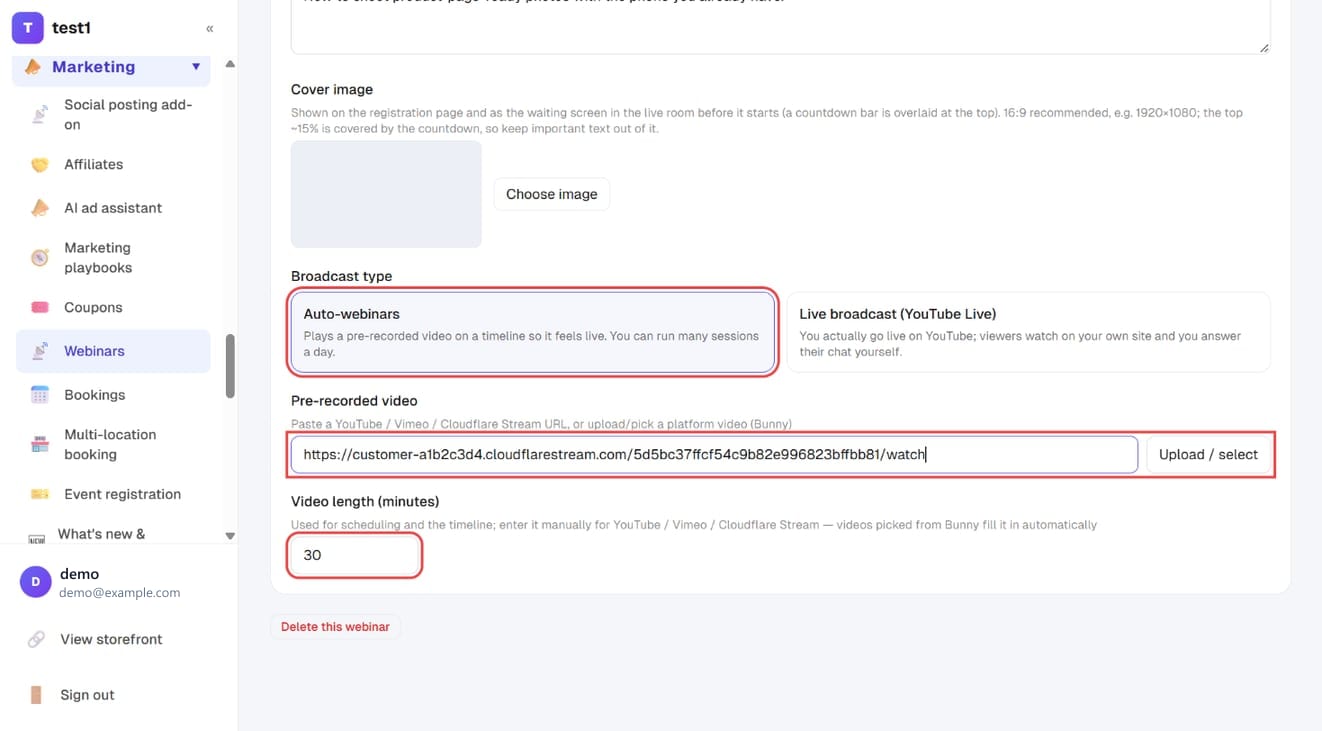Click the test1 workspace name

pos(71,28)
